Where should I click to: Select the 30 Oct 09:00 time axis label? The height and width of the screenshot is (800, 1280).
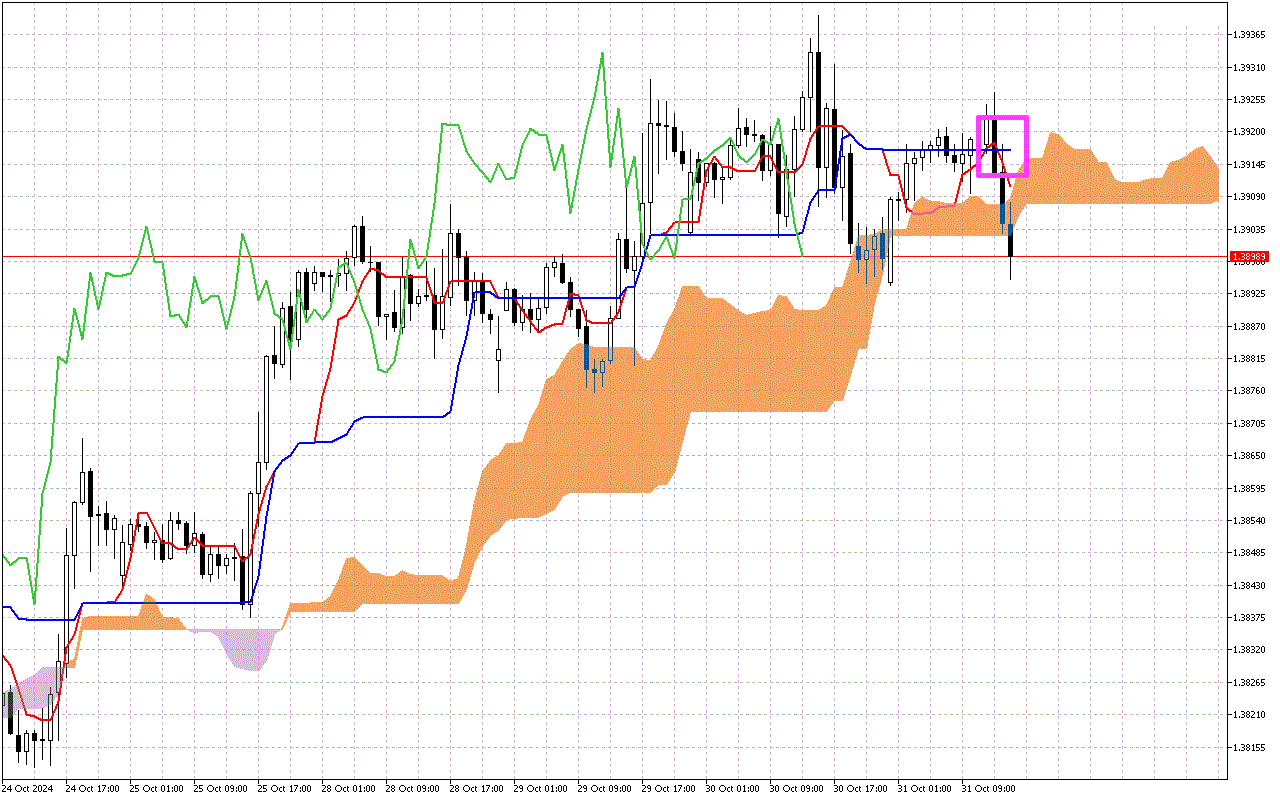pos(797,789)
